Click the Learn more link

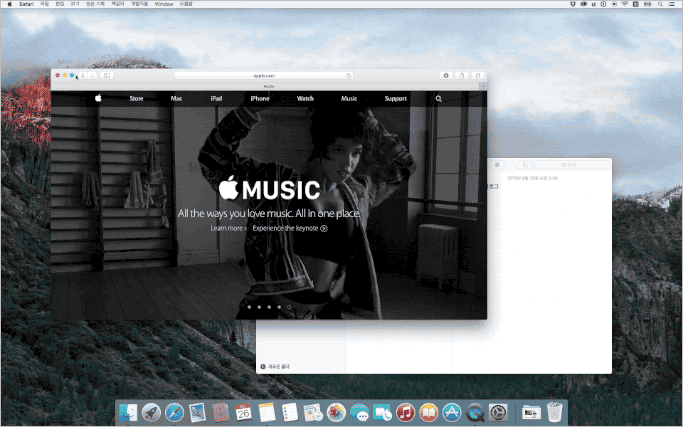(228, 228)
